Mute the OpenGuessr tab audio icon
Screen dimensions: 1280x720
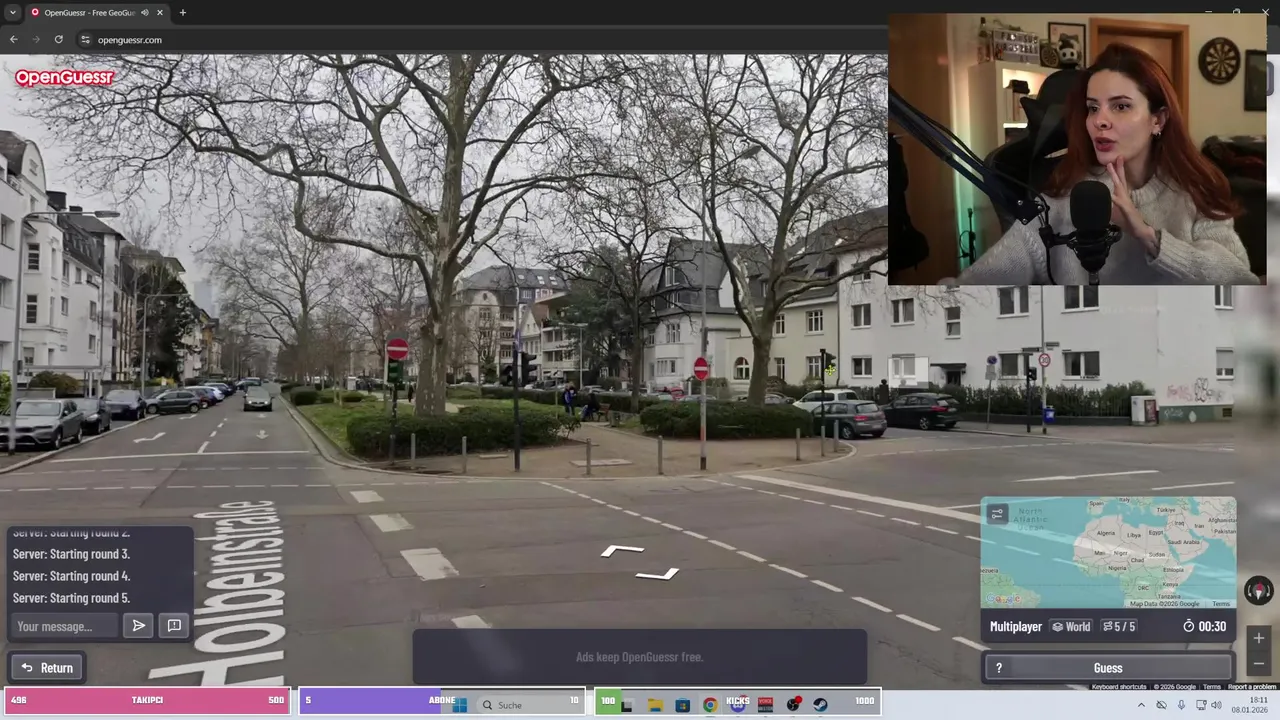pyautogui.click(x=145, y=13)
